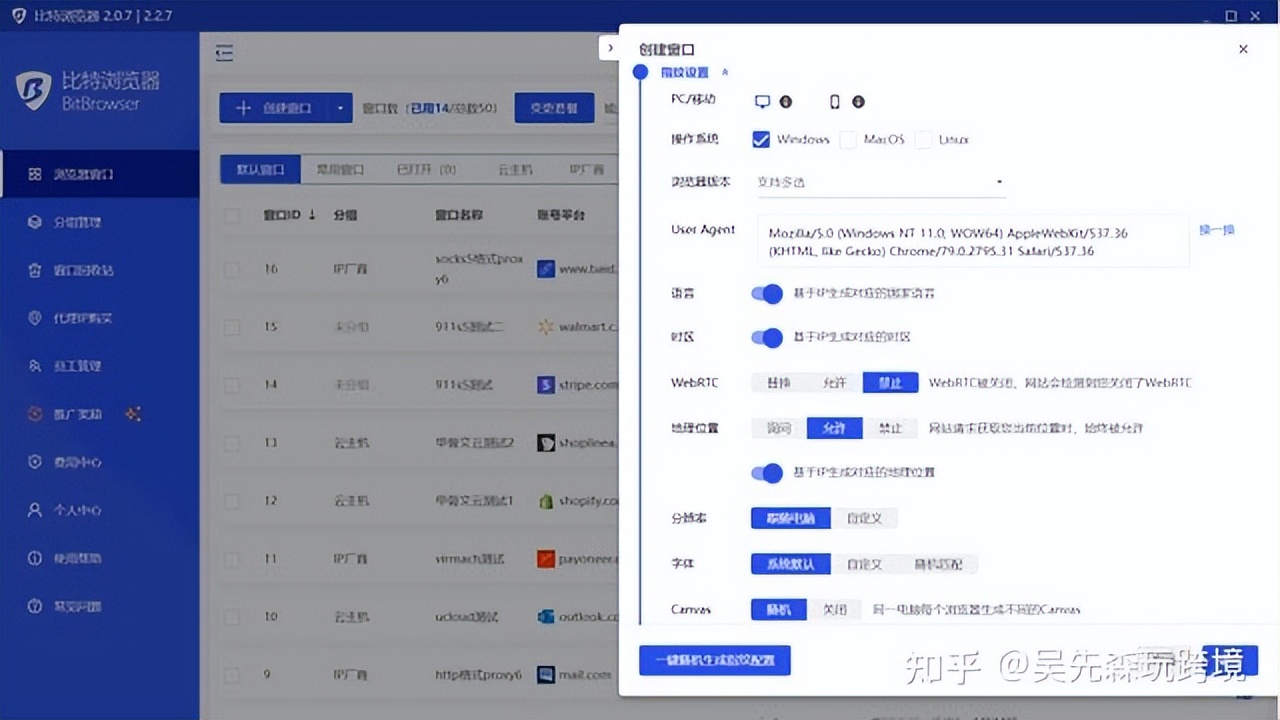This screenshot has height=720, width=1280.
Task: Click the stripe.com platform icon
Action: pyautogui.click(x=546, y=385)
